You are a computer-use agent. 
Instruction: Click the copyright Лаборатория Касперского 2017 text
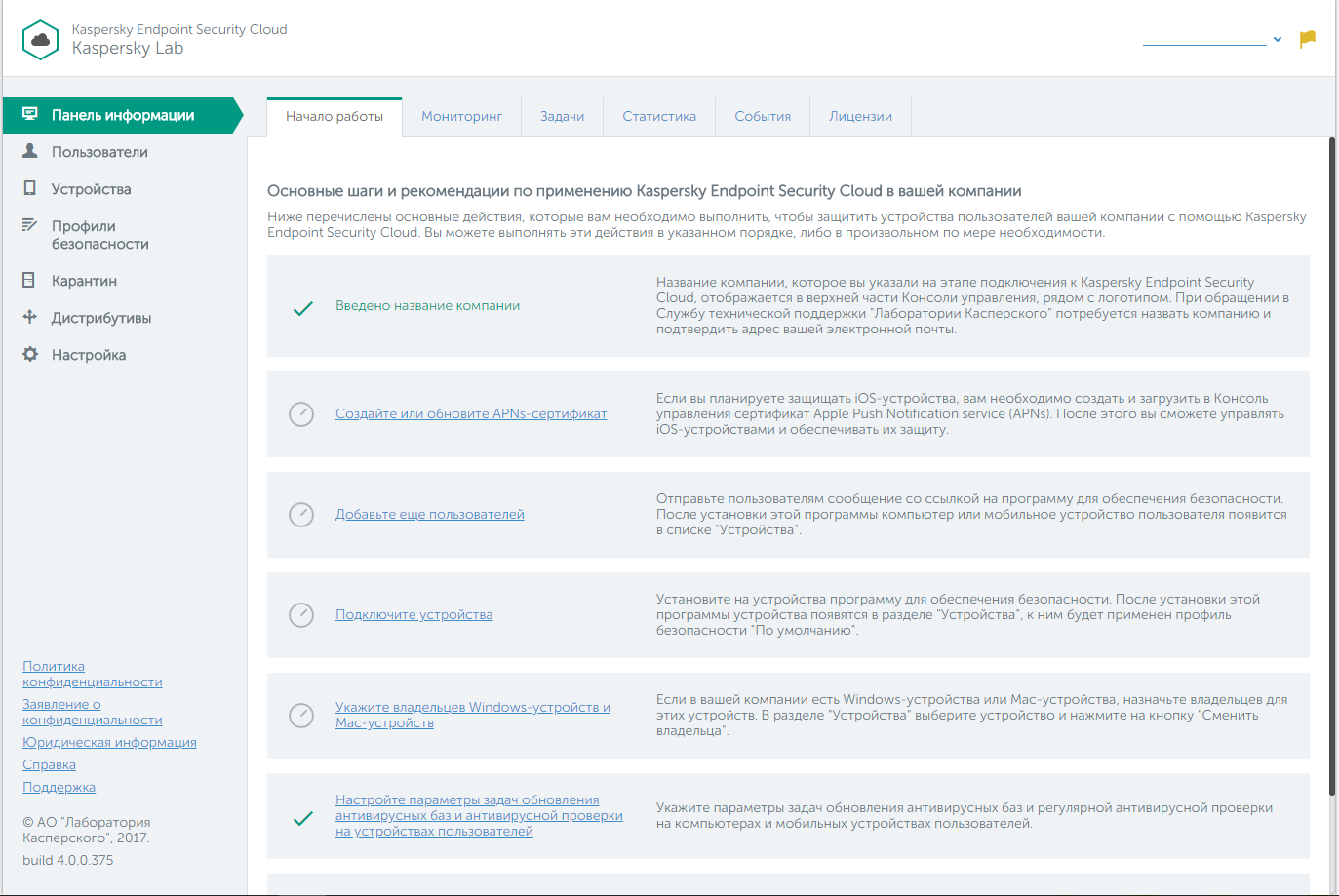(x=87, y=830)
